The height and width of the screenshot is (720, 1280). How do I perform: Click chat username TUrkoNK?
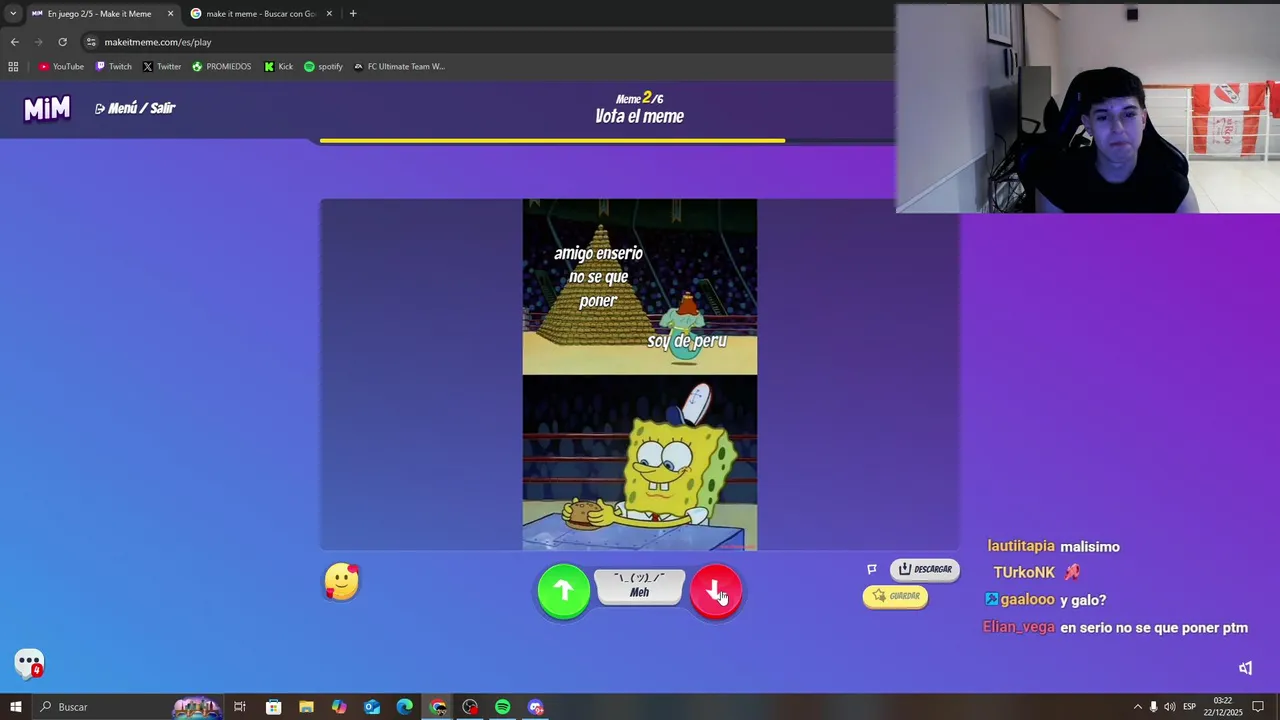(x=1024, y=573)
